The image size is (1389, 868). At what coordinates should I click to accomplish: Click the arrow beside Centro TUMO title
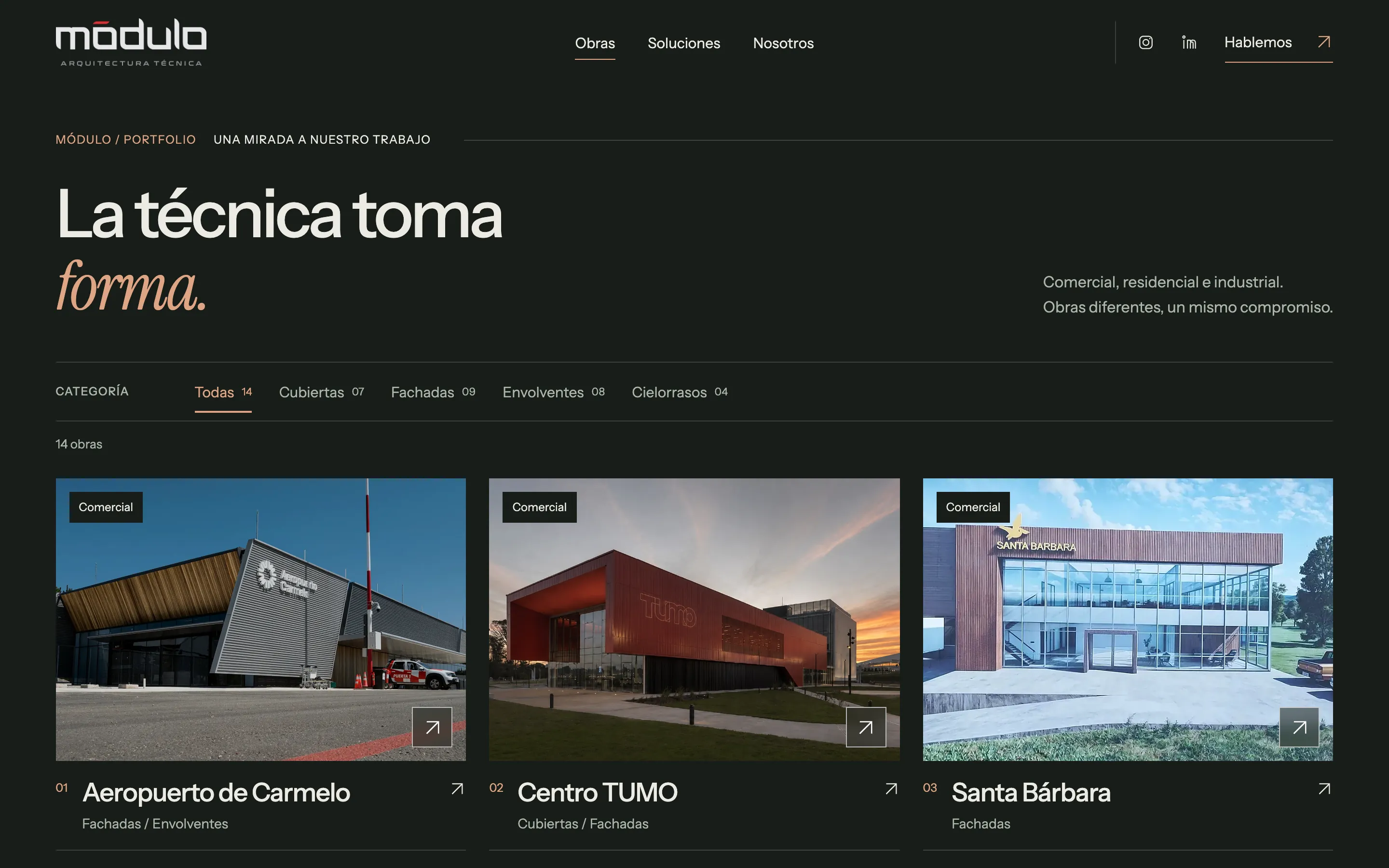(x=891, y=789)
